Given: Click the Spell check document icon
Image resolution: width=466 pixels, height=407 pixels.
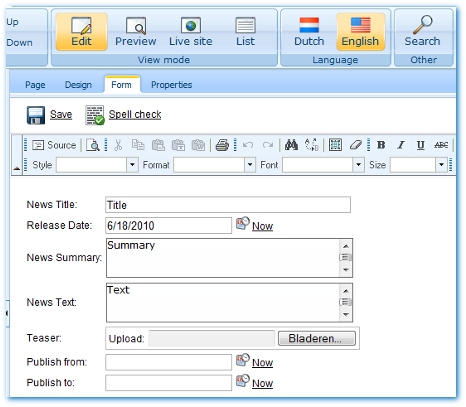Looking at the screenshot, I should (95, 115).
